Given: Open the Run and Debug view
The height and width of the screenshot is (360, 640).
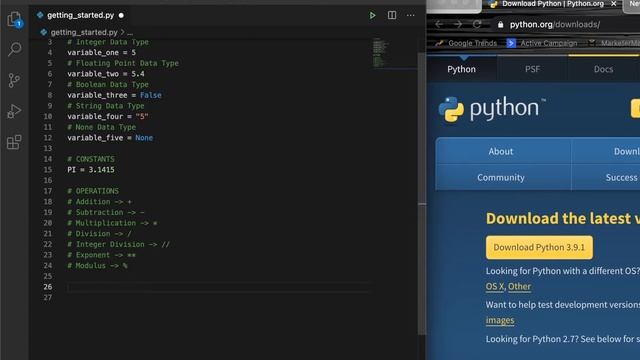Looking at the screenshot, I should tap(14, 111).
